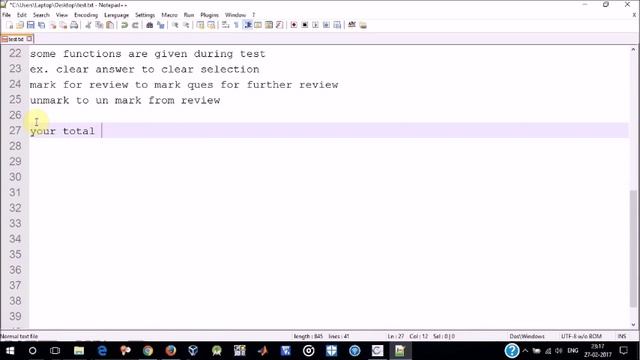640x360 pixels.
Task: Click line 'unmark to un mark from review'
Action: coord(125,100)
